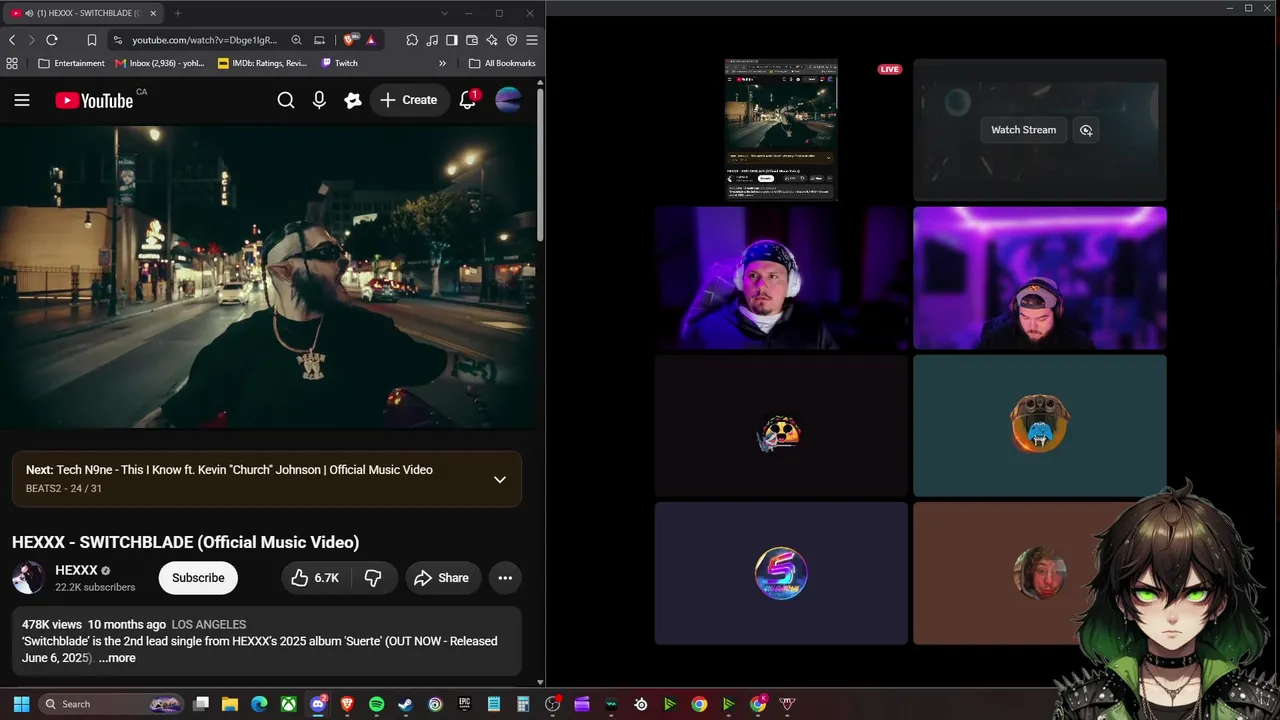1280x720 pixels.
Task: Open File Explorer from the taskbar
Action: (x=230, y=704)
